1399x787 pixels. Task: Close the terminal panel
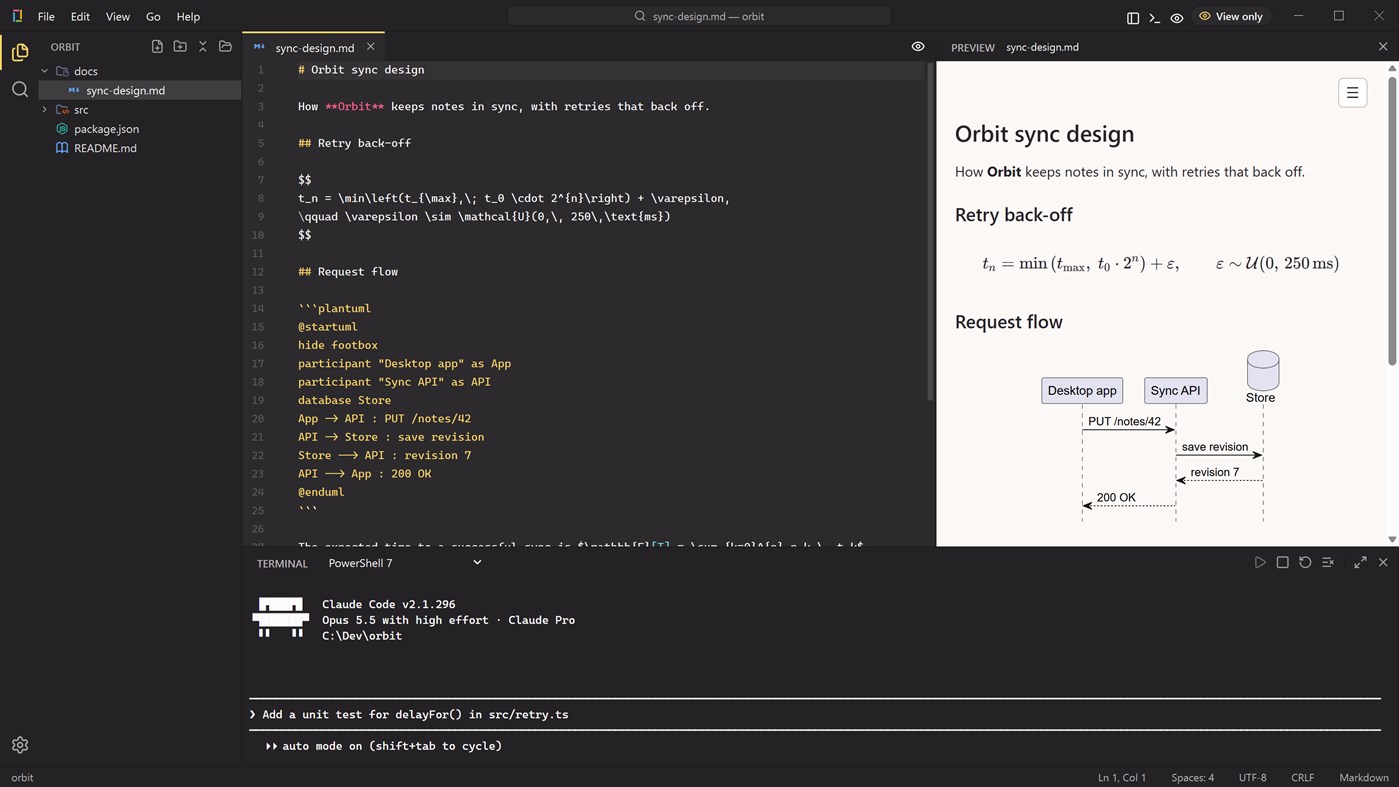point(1383,563)
